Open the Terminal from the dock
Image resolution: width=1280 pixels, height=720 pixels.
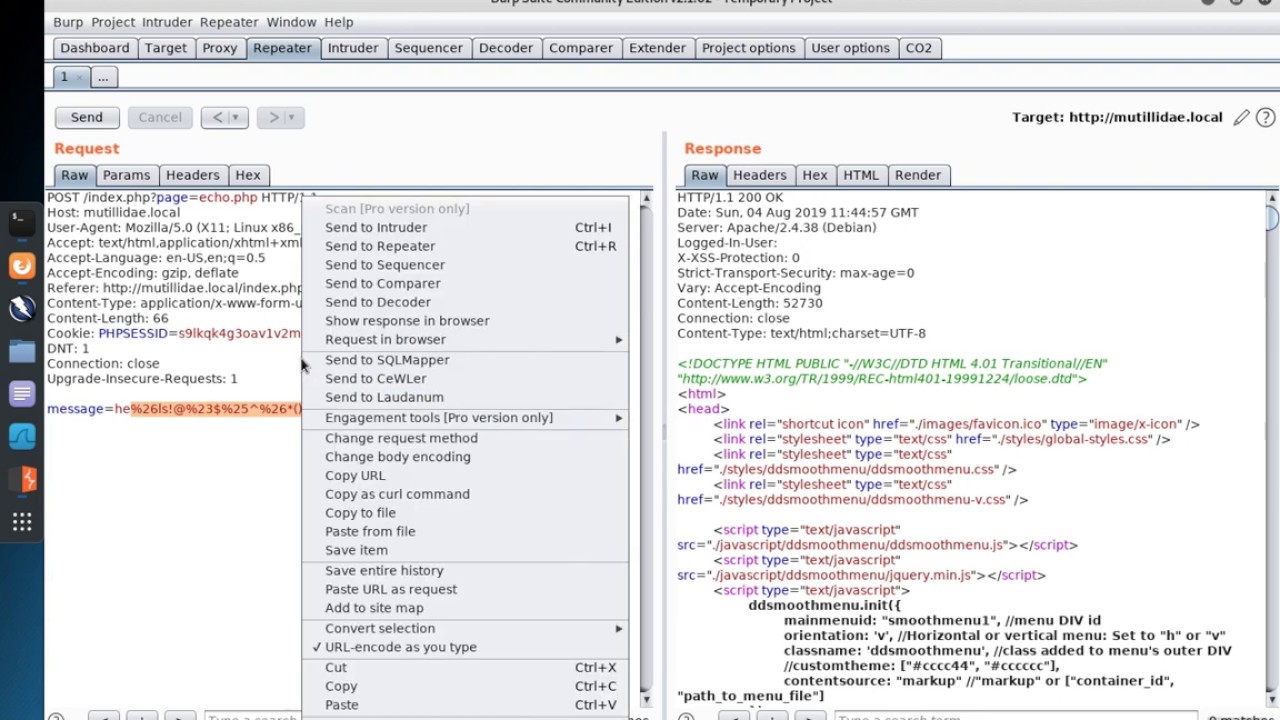point(22,222)
